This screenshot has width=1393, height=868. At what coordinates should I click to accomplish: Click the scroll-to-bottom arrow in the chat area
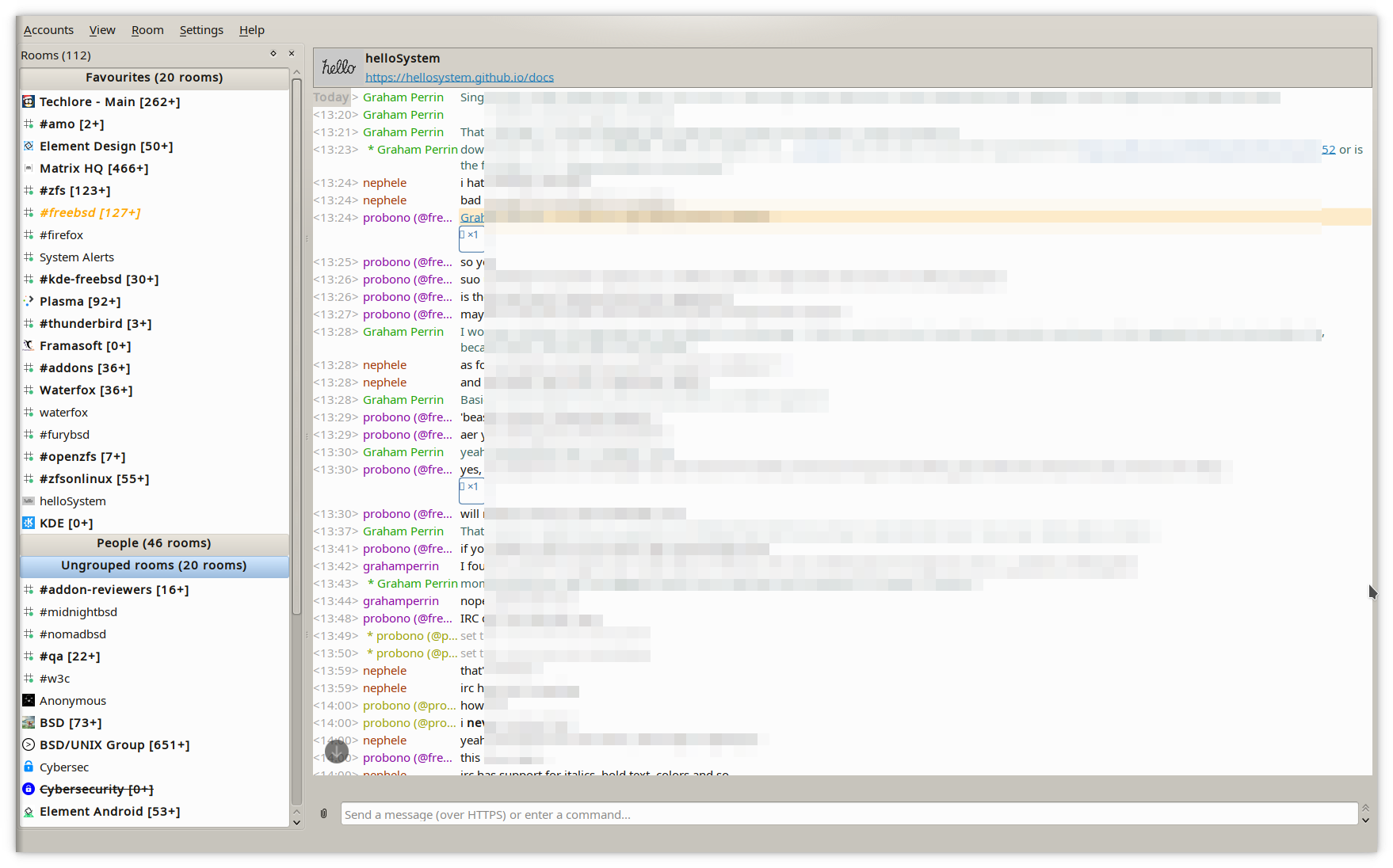[x=336, y=751]
